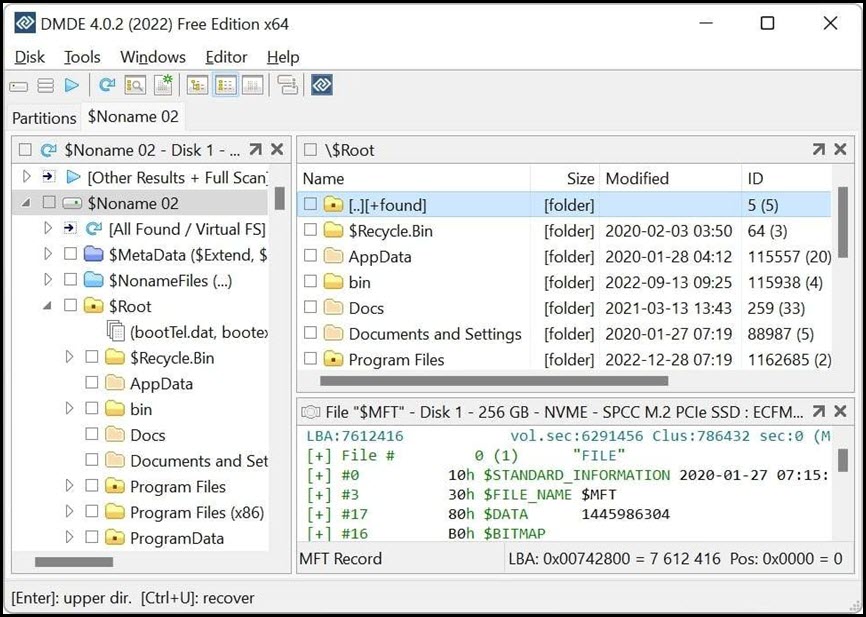Click the disk icon beside $Noname 02 node

point(73,203)
